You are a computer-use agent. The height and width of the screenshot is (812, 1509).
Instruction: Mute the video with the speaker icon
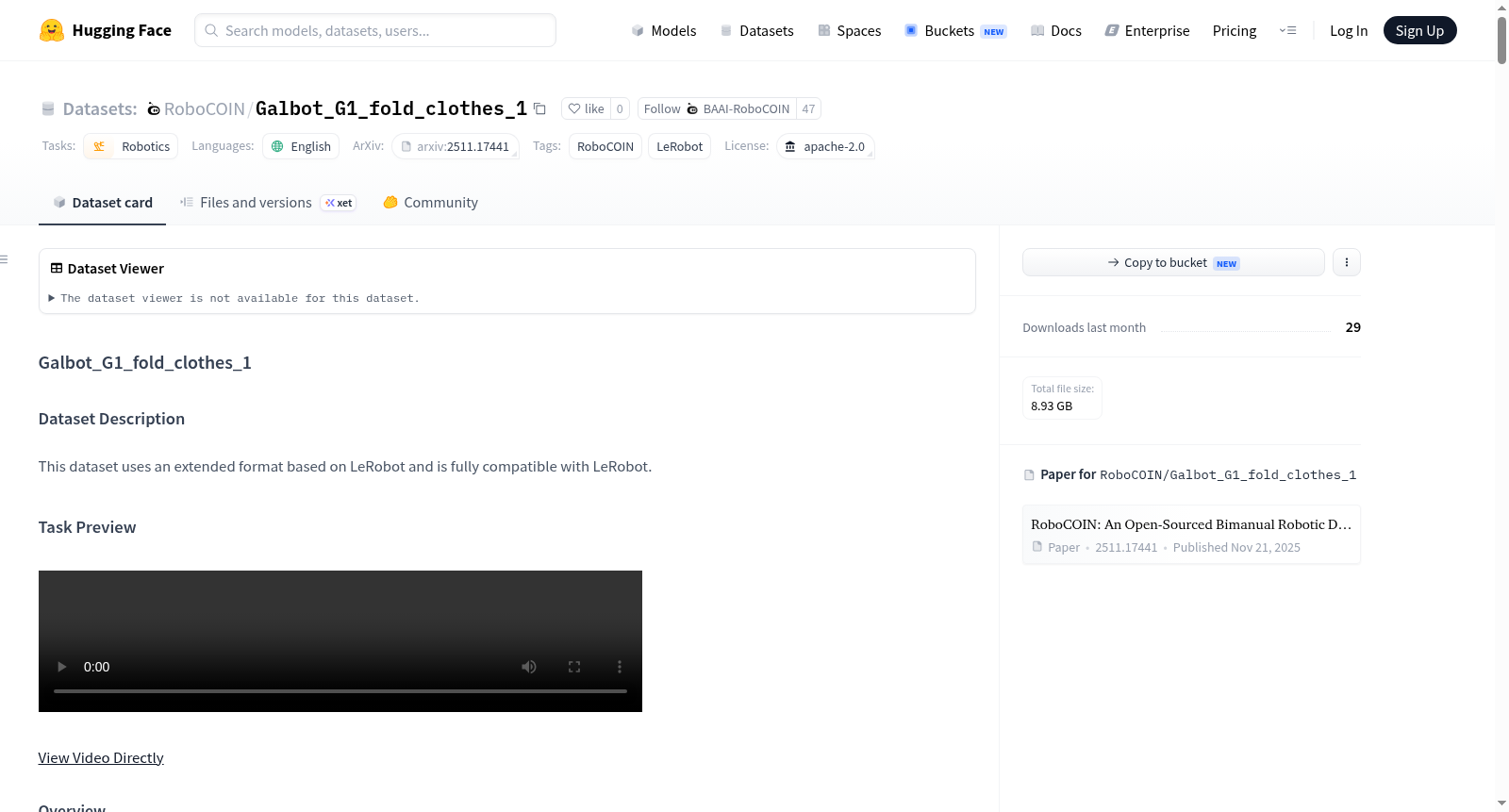pos(529,667)
